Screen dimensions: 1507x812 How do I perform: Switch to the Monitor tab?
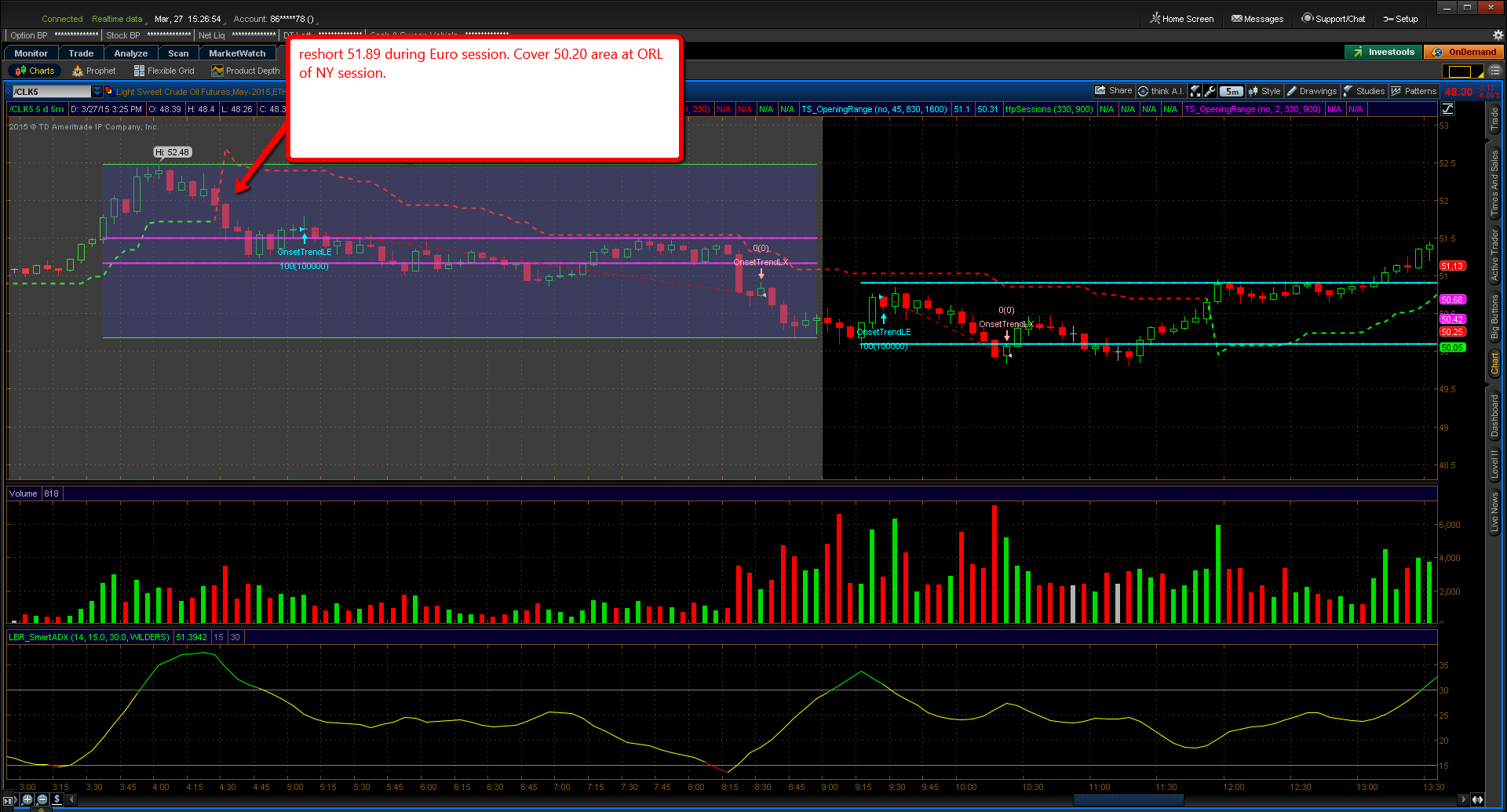pyautogui.click(x=31, y=53)
